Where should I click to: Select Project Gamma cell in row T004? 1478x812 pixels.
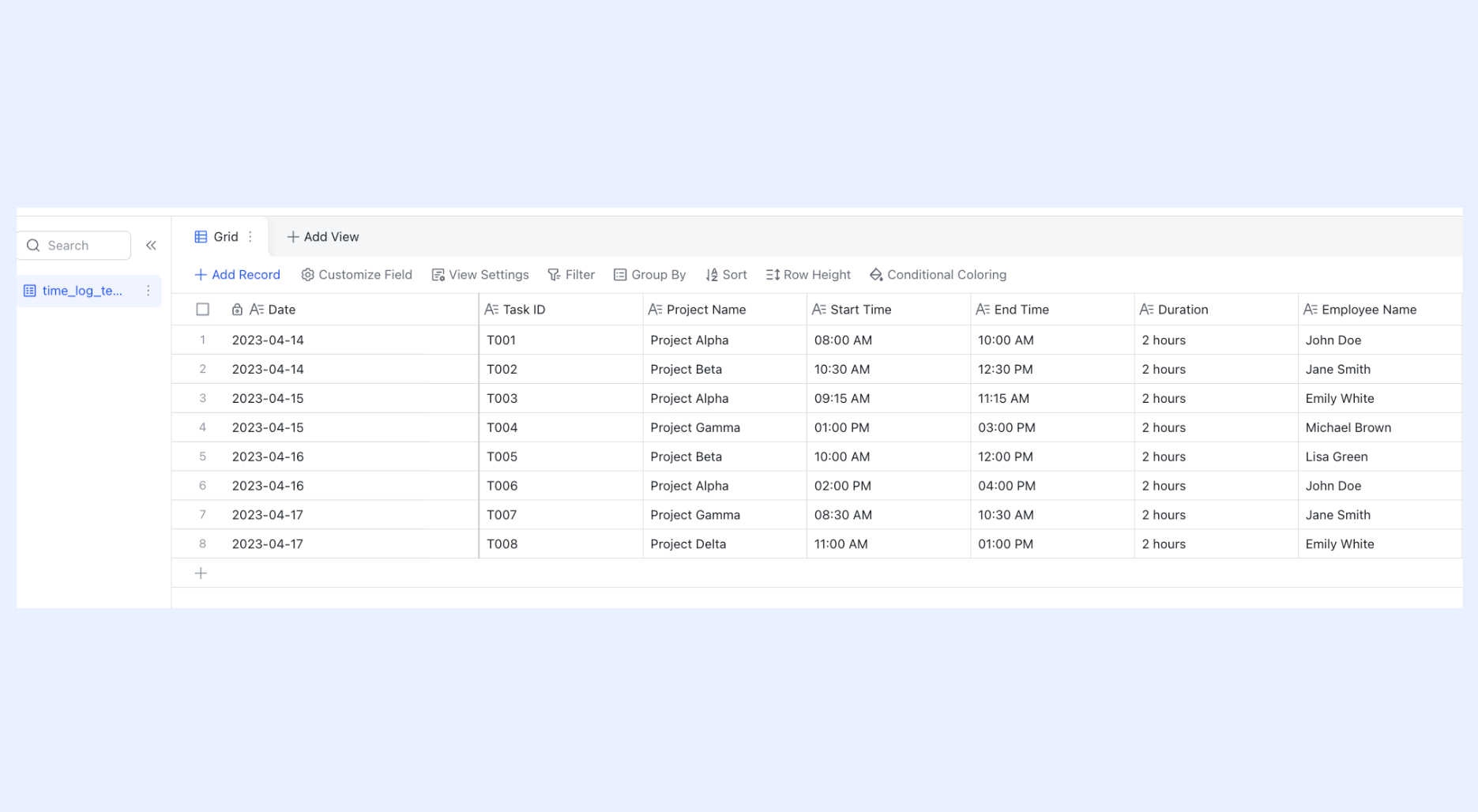tap(725, 427)
